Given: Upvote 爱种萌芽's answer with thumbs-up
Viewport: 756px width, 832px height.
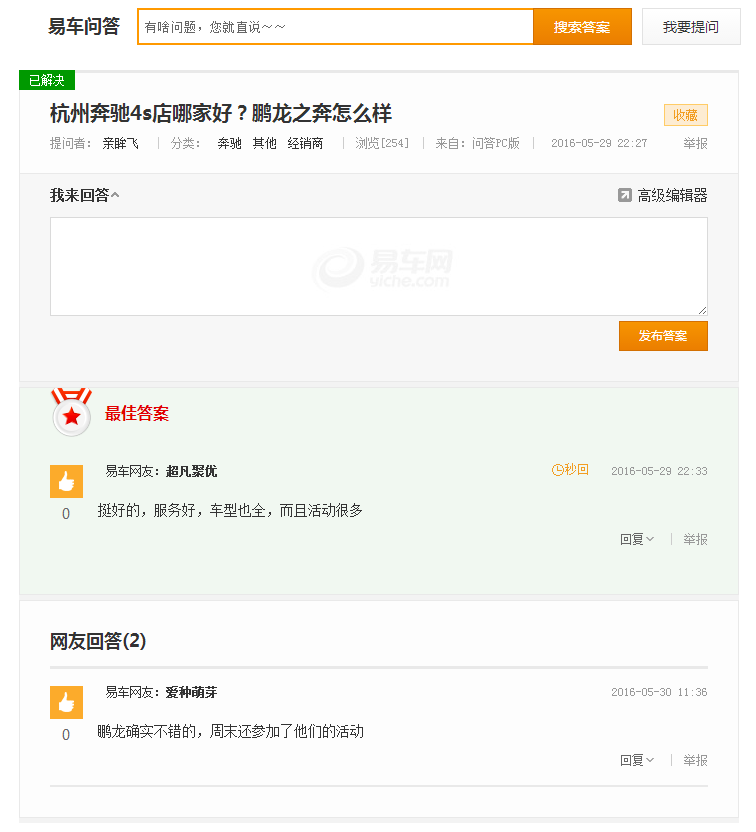Looking at the screenshot, I should [66, 703].
